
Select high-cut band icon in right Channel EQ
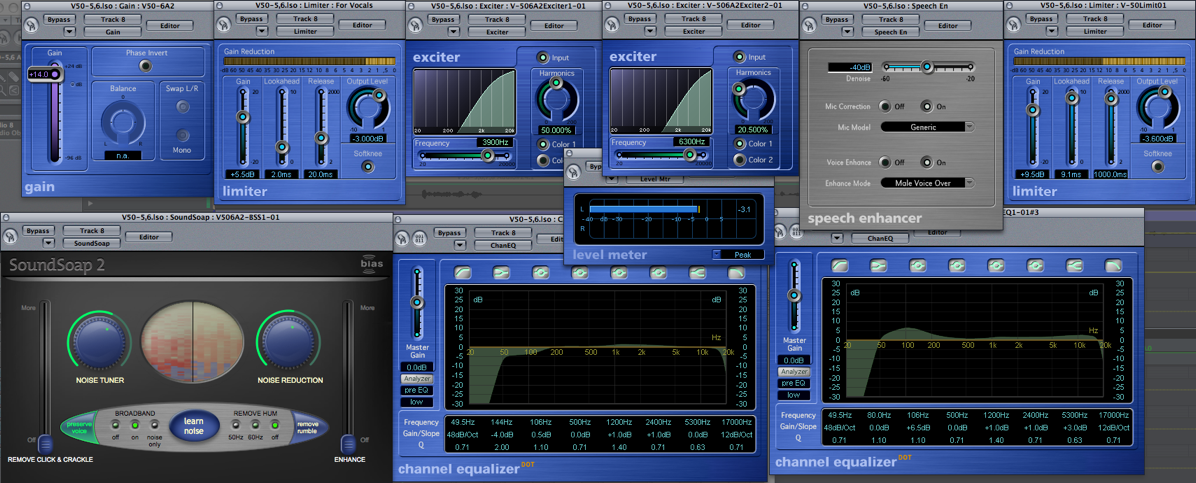coord(1114,266)
